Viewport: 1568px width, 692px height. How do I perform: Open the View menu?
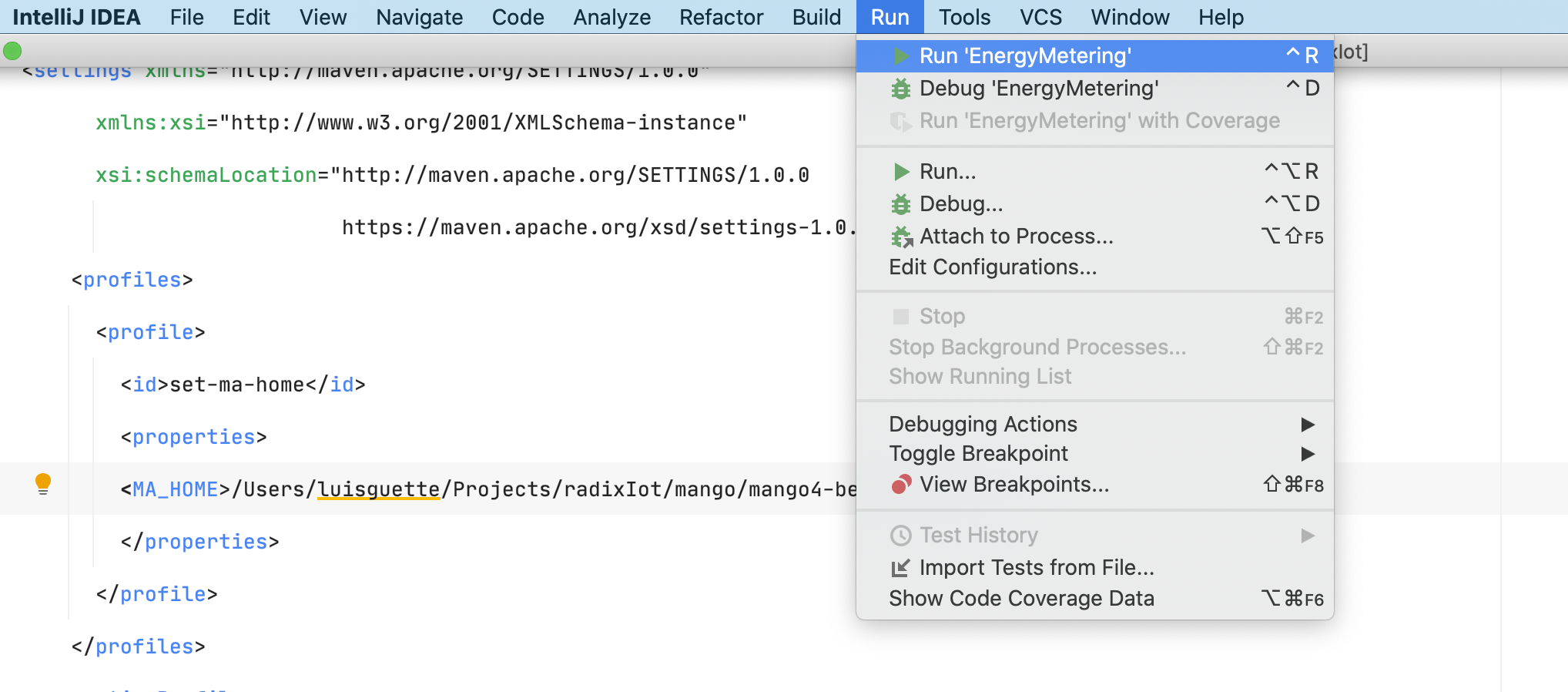[323, 17]
